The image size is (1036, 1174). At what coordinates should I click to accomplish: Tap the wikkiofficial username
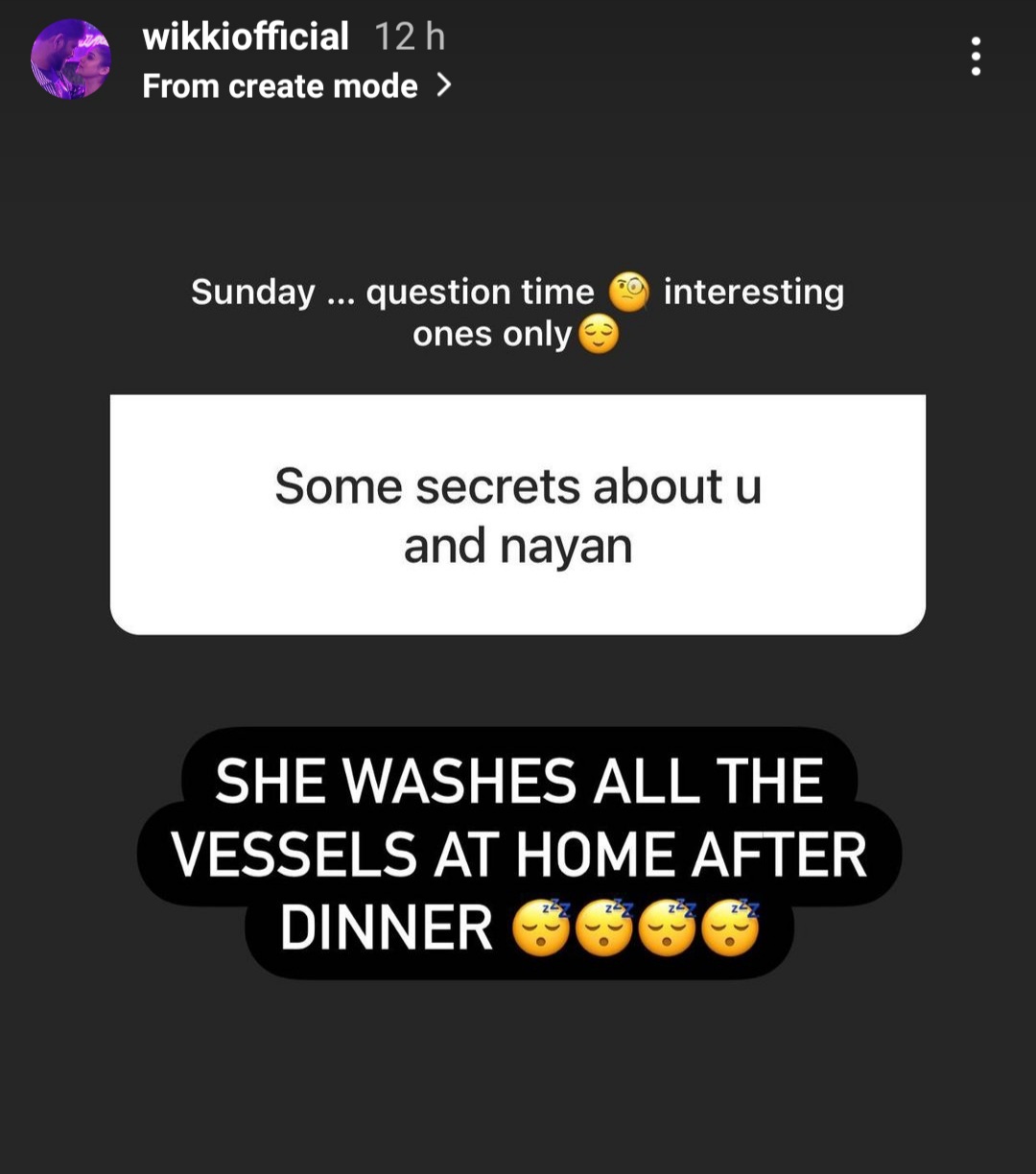(246, 37)
